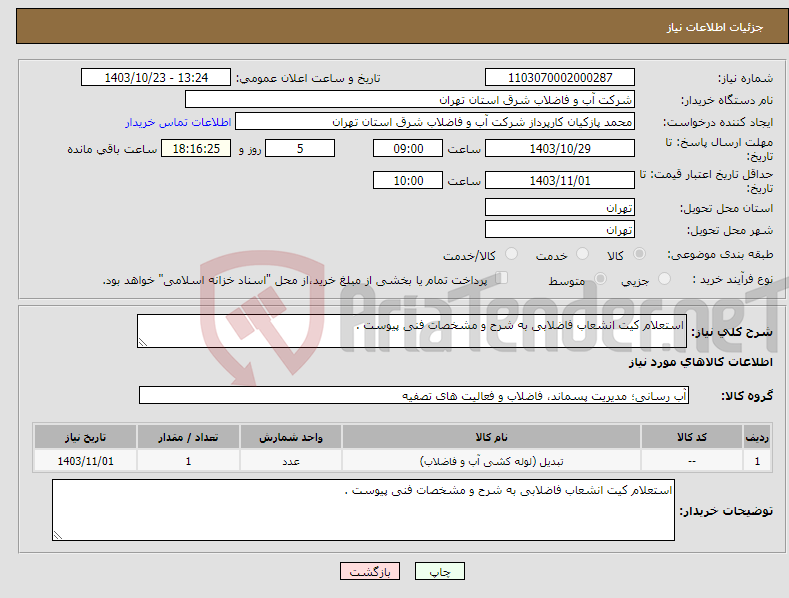Image resolution: width=789 pixels, height=598 pixels.
Task: Click the remaining days field showing 5
Action: tap(300, 148)
